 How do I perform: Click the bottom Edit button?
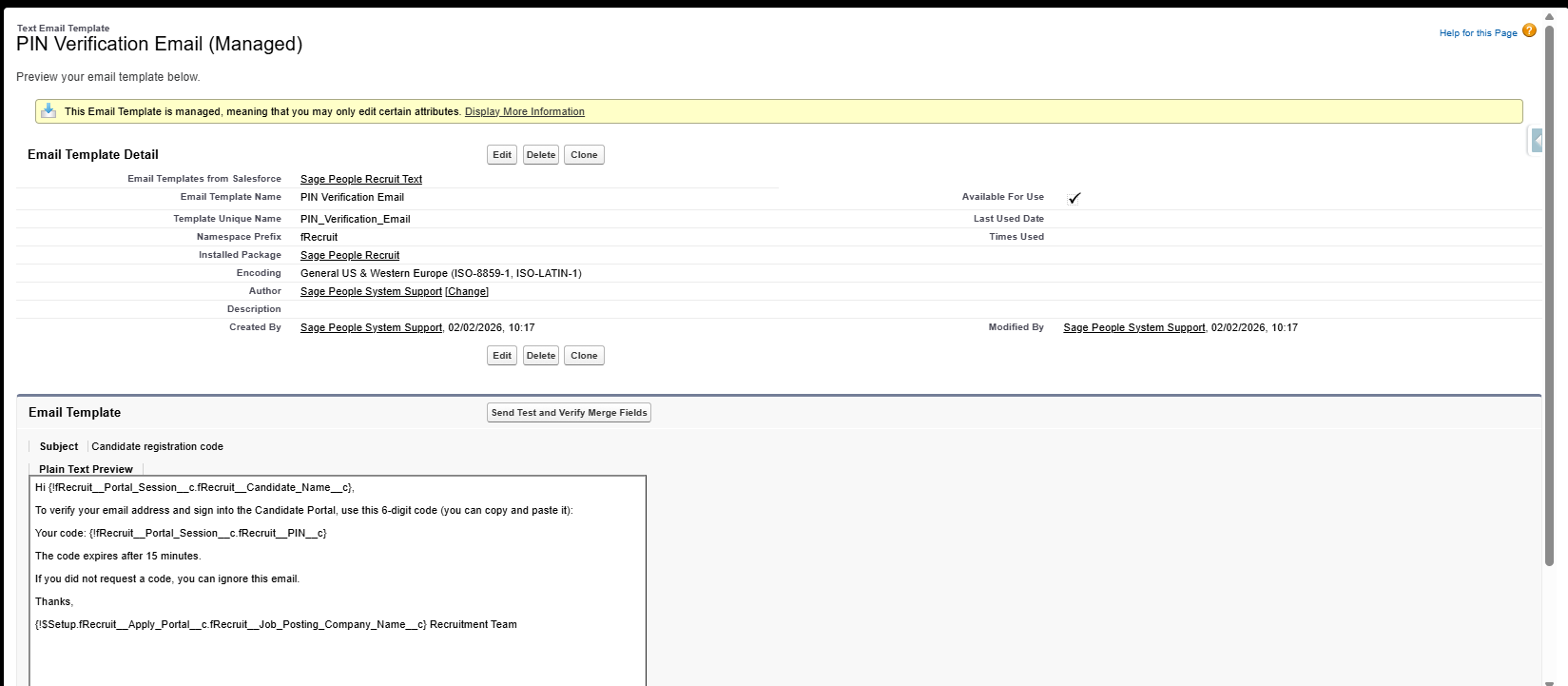pos(502,356)
